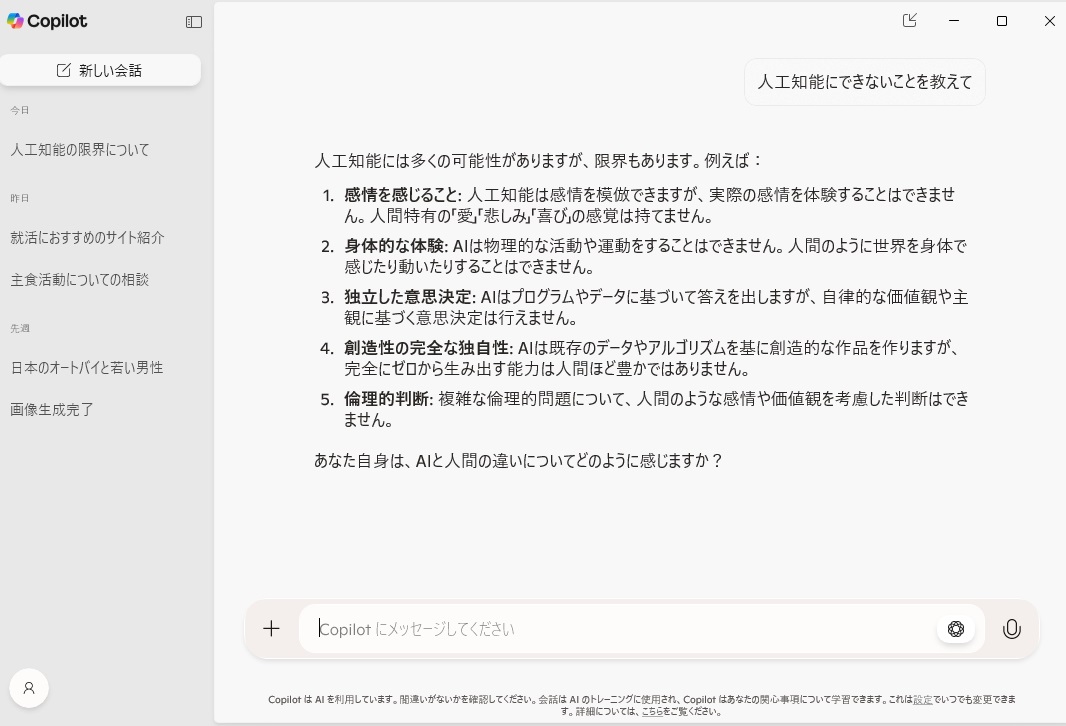Open the 人工知能の限界について conversation
The height and width of the screenshot is (726, 1066).
coord(80,150)
